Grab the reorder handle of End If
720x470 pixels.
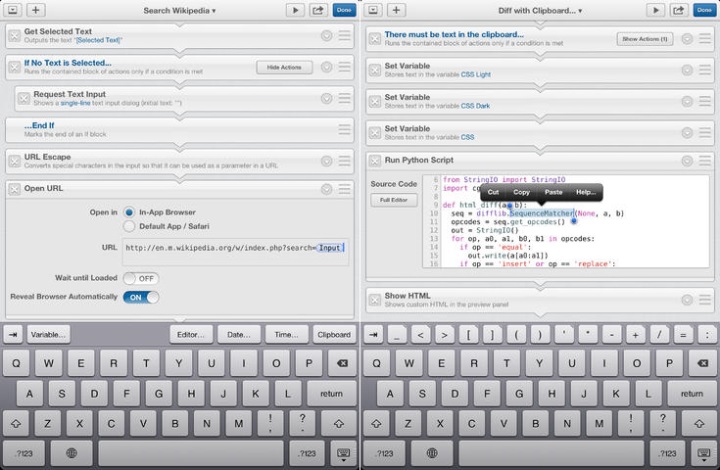tap(344, 129)
